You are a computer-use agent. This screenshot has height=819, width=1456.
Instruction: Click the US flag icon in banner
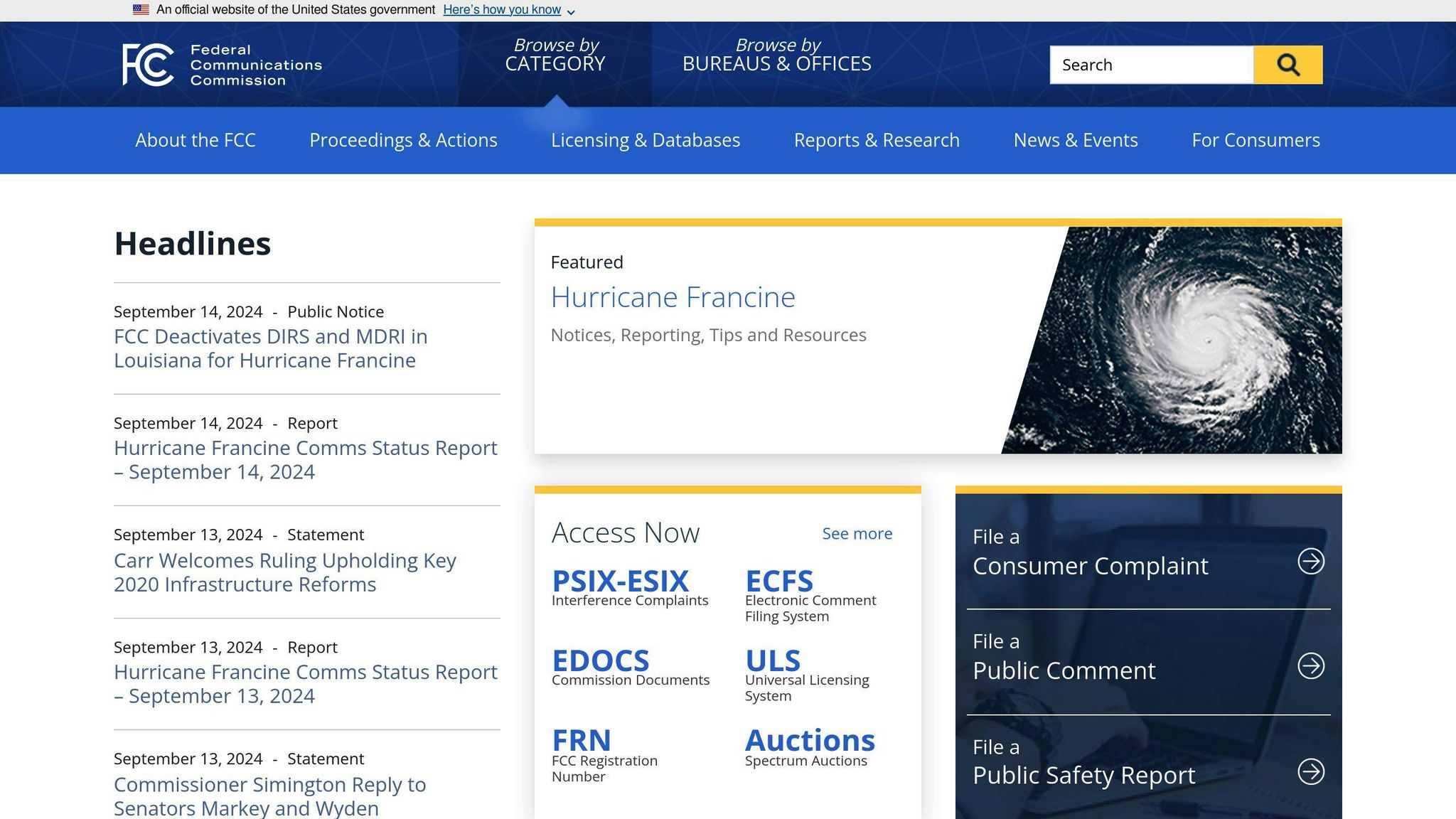pos(141,10)
